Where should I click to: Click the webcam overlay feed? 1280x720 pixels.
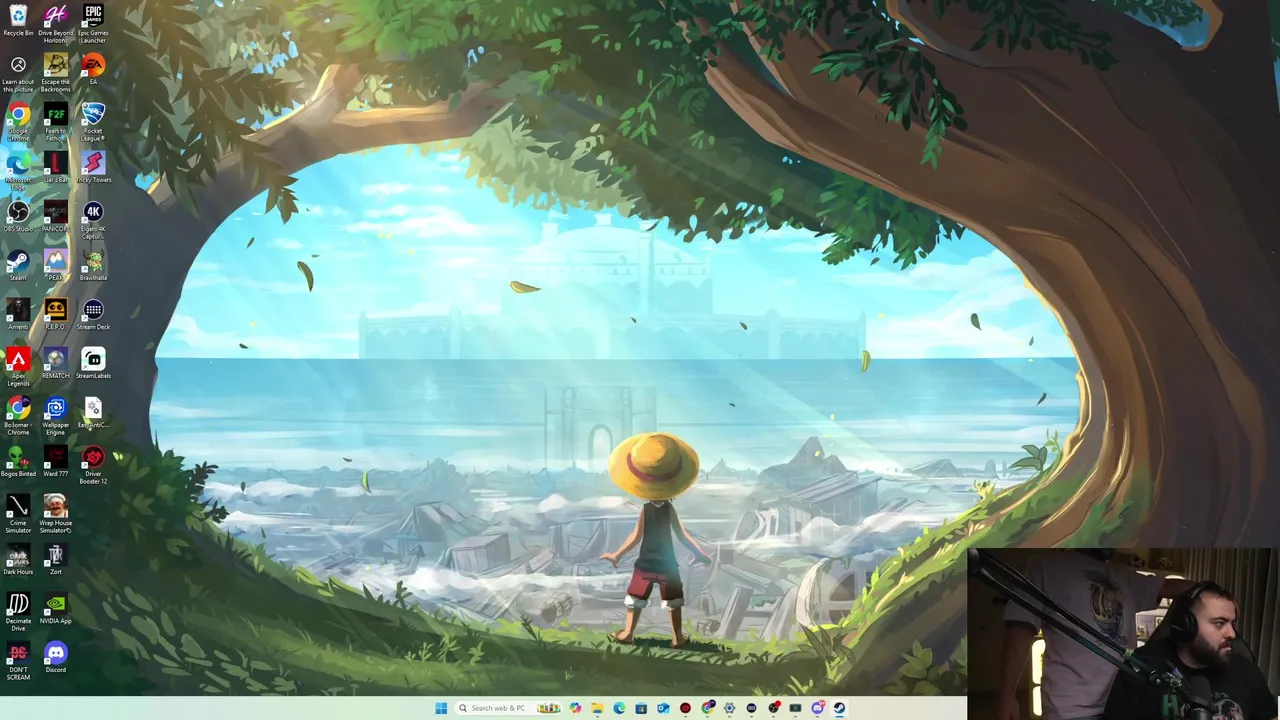1123,633
